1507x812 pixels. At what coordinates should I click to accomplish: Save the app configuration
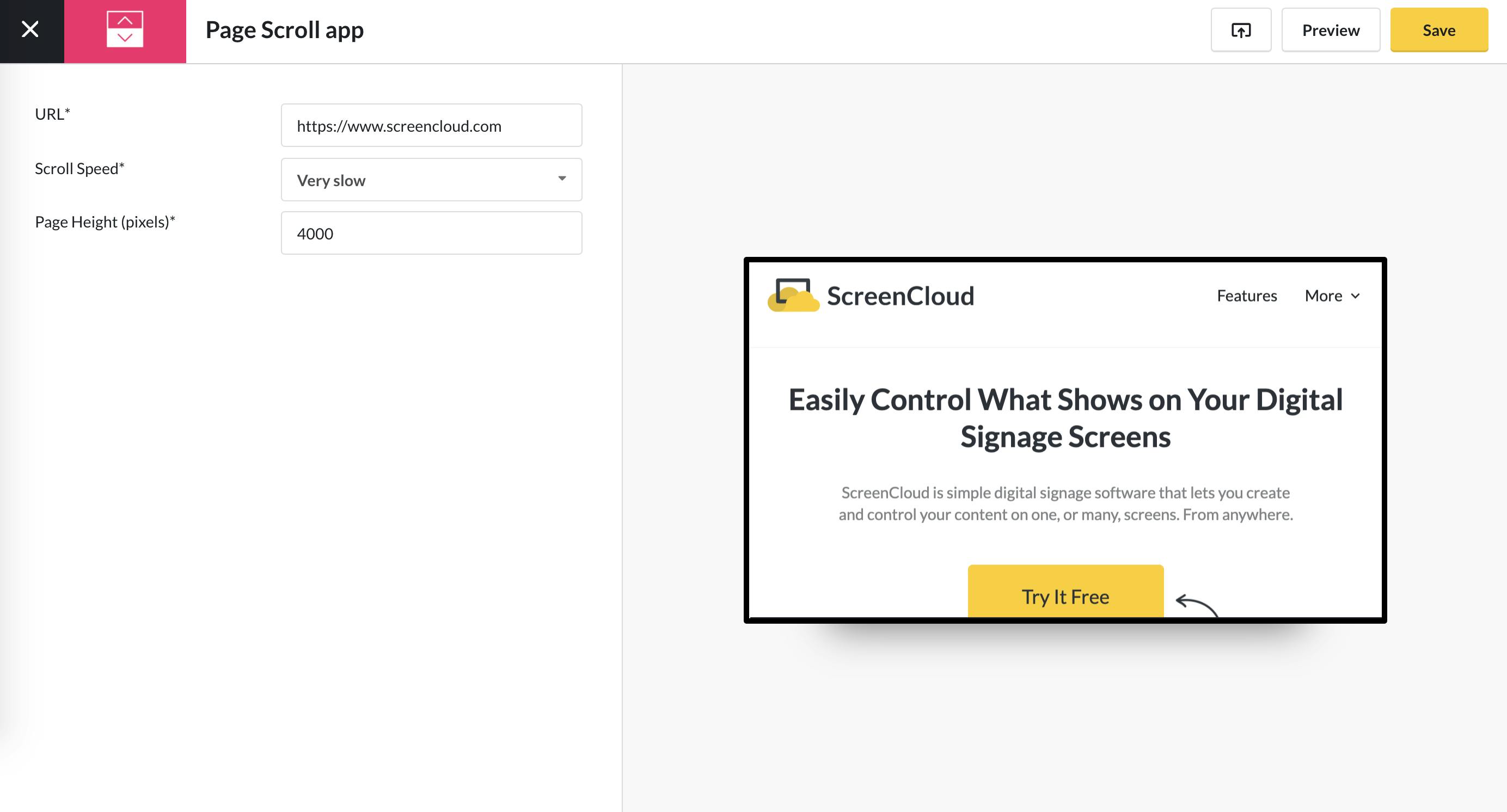pyautogui.click(x=1438, y=30)
